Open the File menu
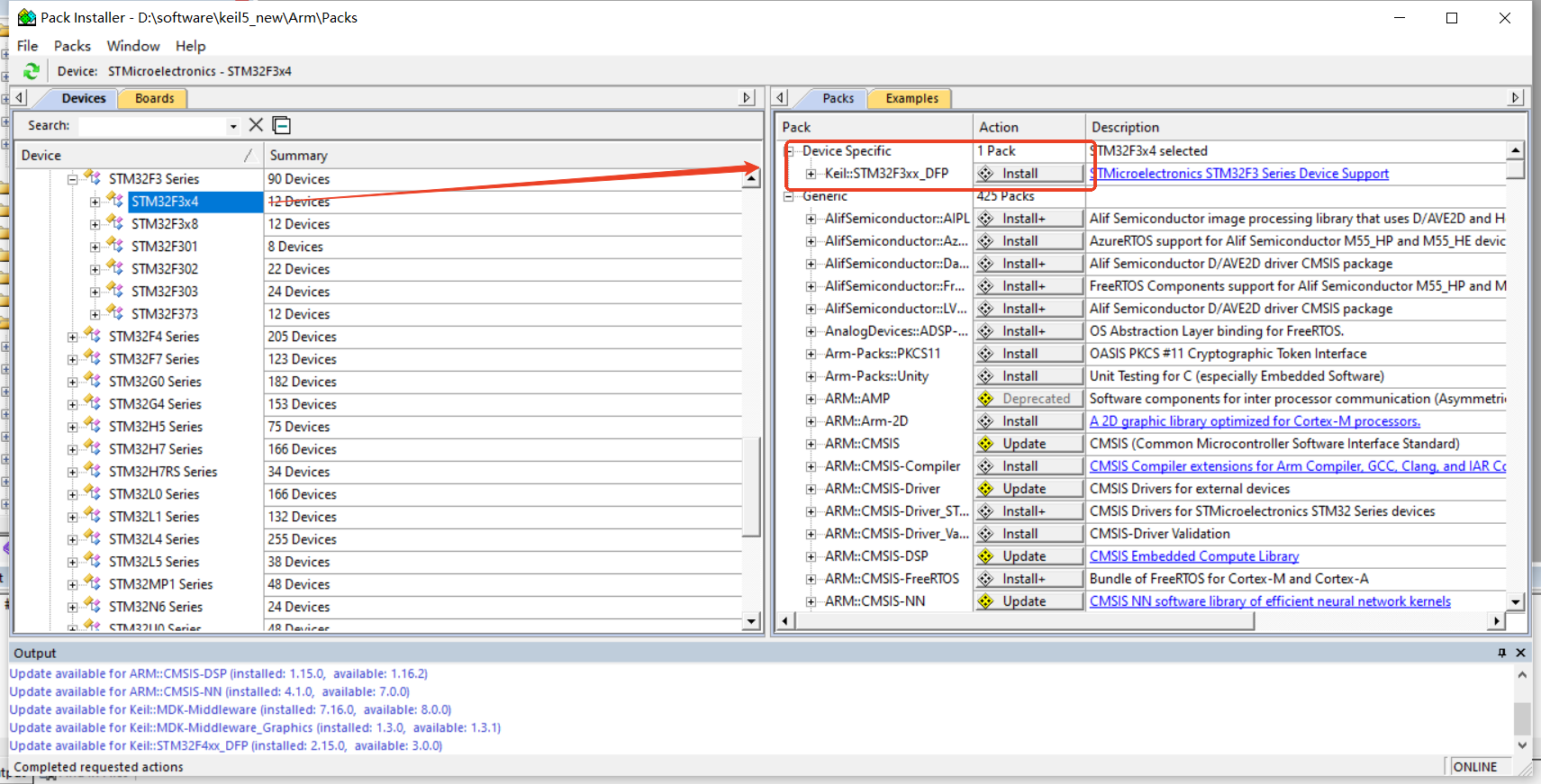The width and height of the screenshot is (1541, 784). click(28, 46)
